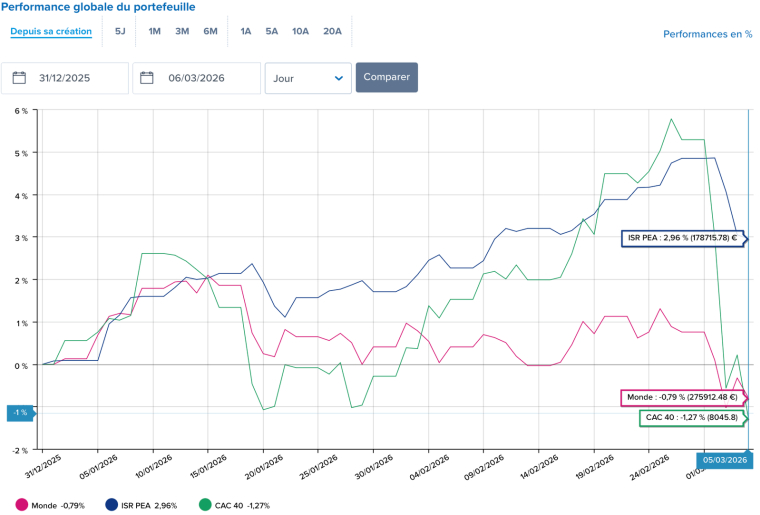
Task: Click the Performances en % link
Action: (x=707, y=34)
